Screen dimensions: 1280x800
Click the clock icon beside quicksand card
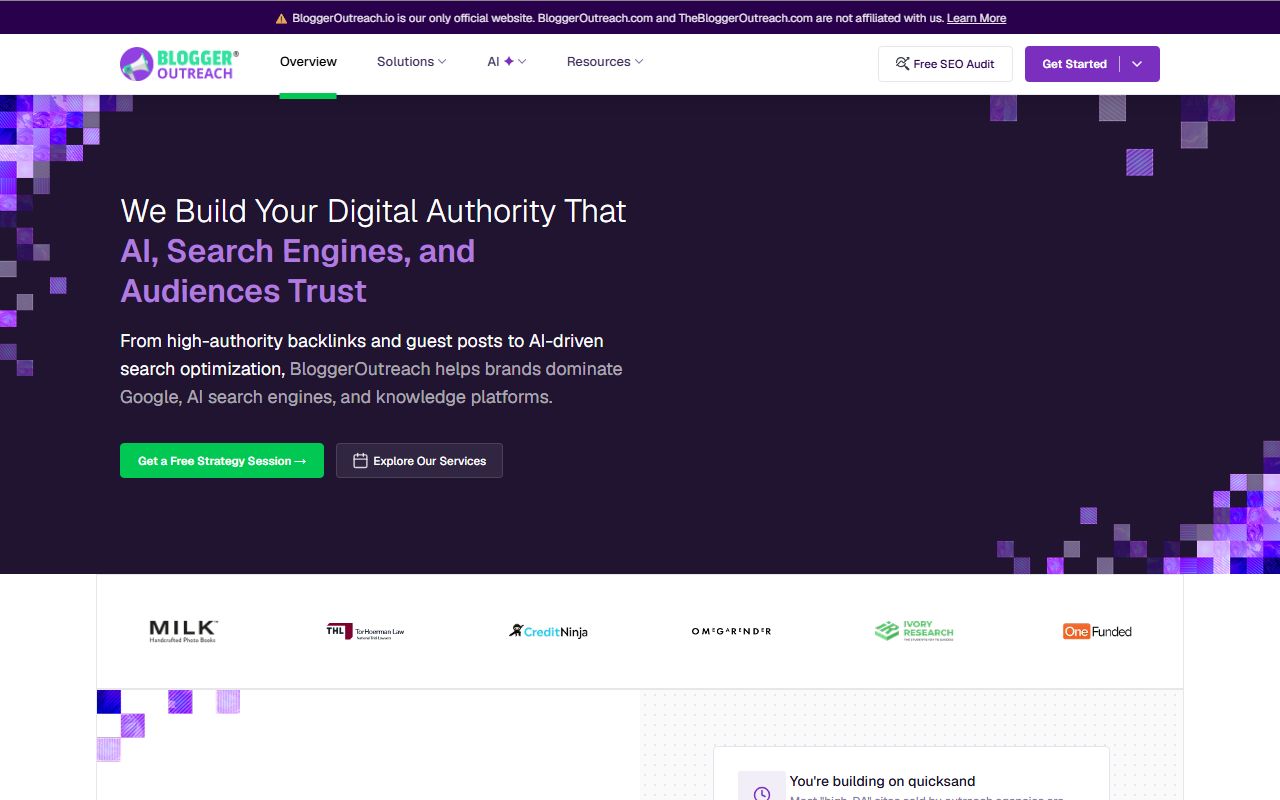[x=762, y=793]
